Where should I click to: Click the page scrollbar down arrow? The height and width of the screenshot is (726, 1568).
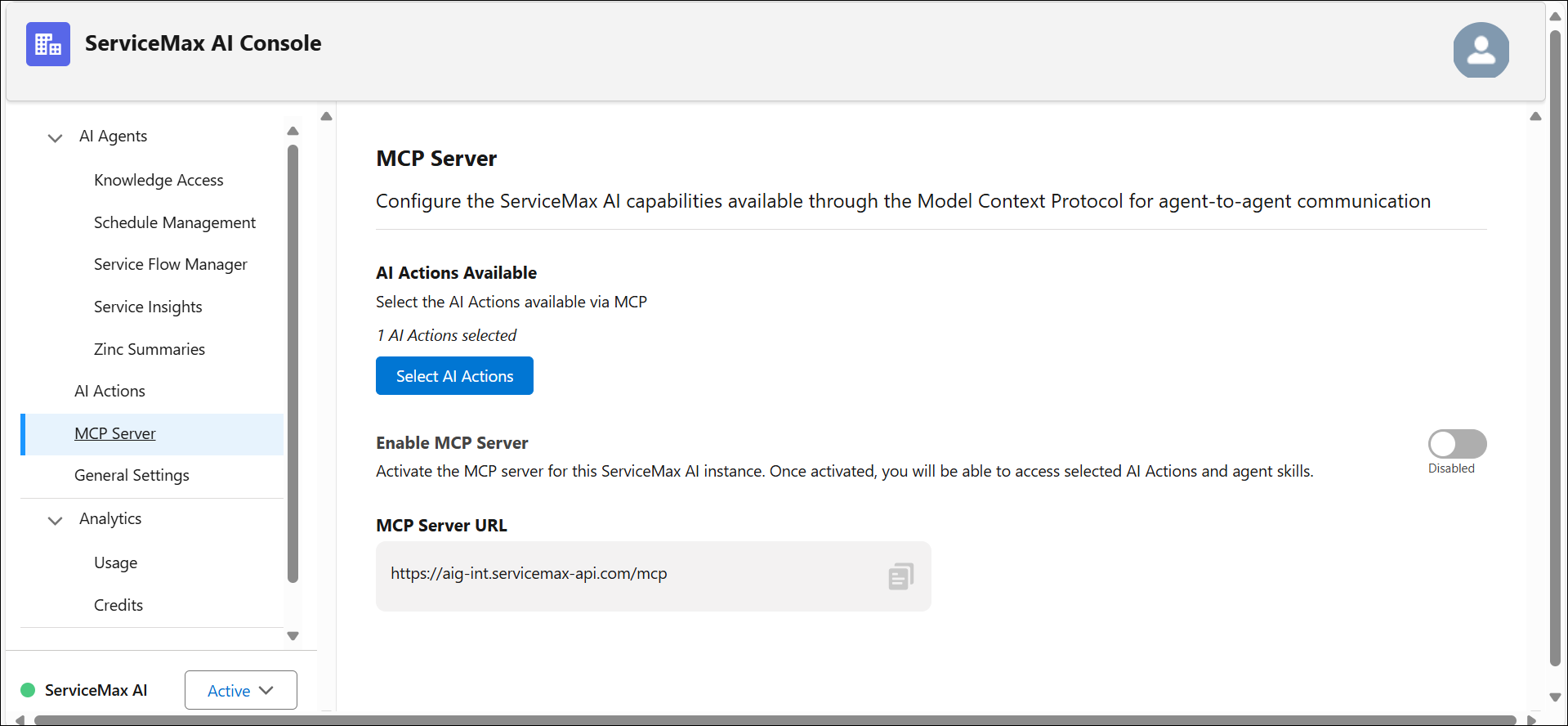click(x=1555, y=697)
